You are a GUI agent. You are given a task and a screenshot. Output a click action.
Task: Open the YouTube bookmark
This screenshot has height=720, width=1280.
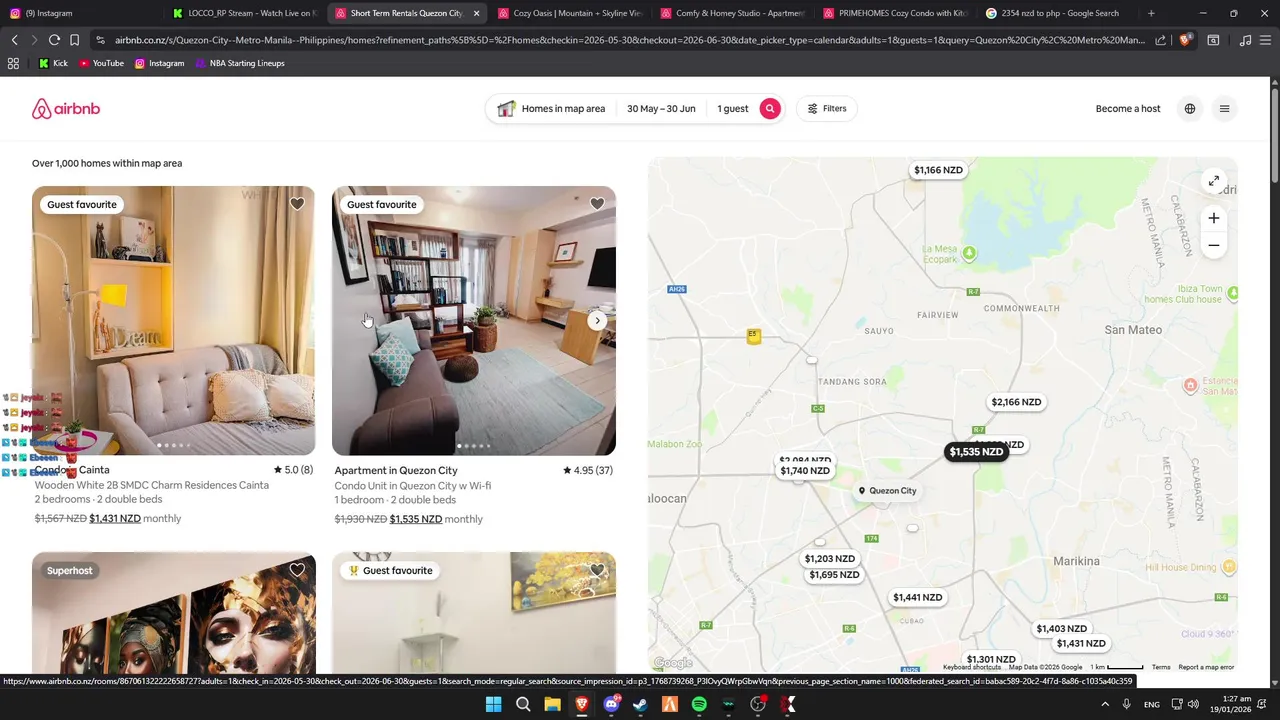coord(101,63)
